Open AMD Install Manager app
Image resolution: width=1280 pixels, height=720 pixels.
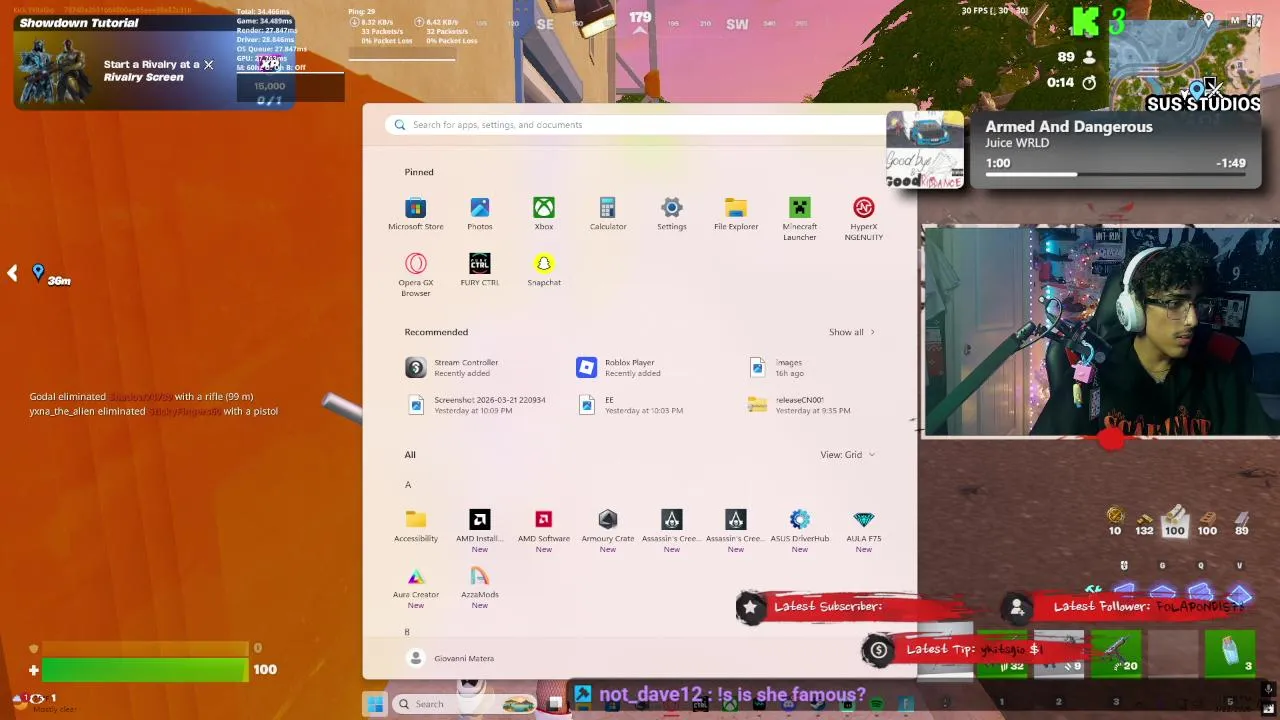tap(480, 531)
